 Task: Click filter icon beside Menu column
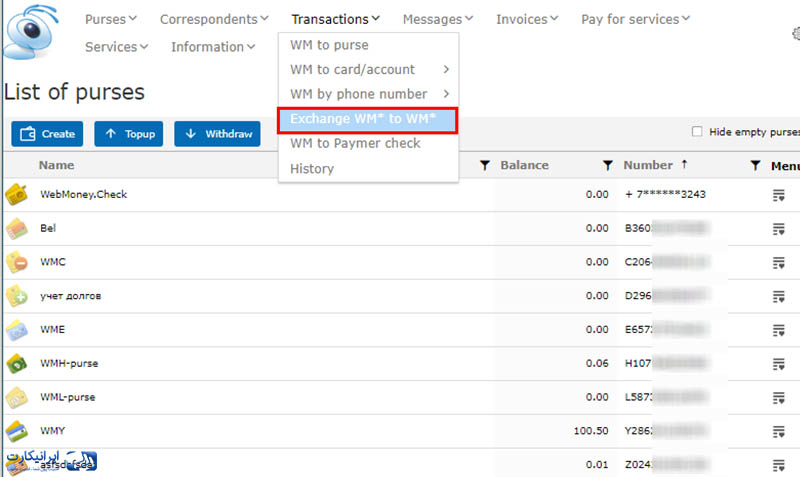coord(756,165)
